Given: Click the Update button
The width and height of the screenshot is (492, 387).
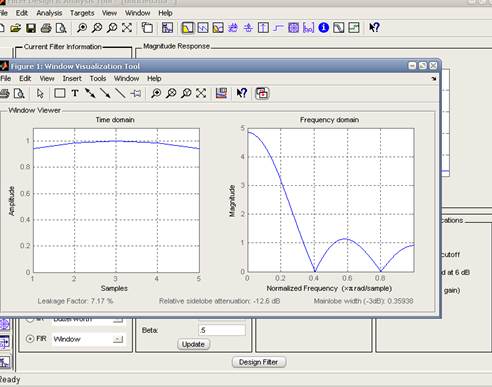Looking at the screenshot, I should pyautogui.click(x=193, y=344).
